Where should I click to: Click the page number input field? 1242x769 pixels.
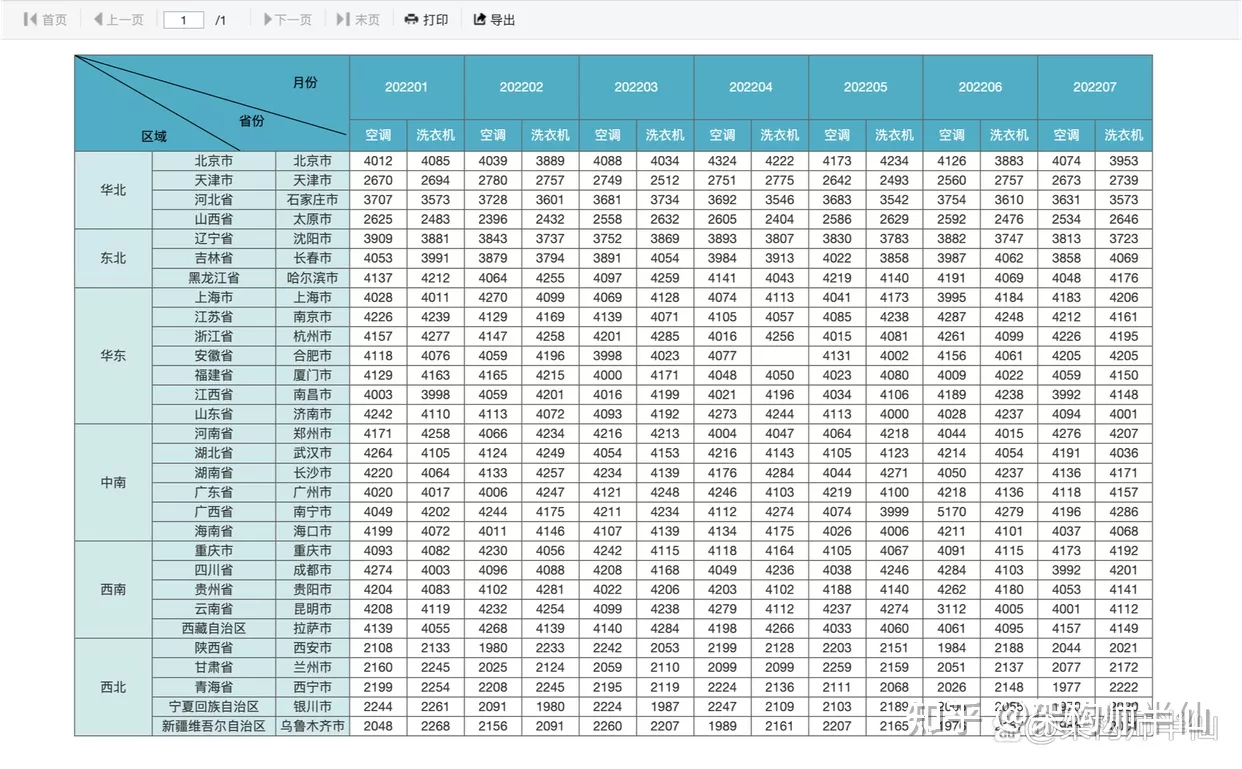[x=184, y=20]
